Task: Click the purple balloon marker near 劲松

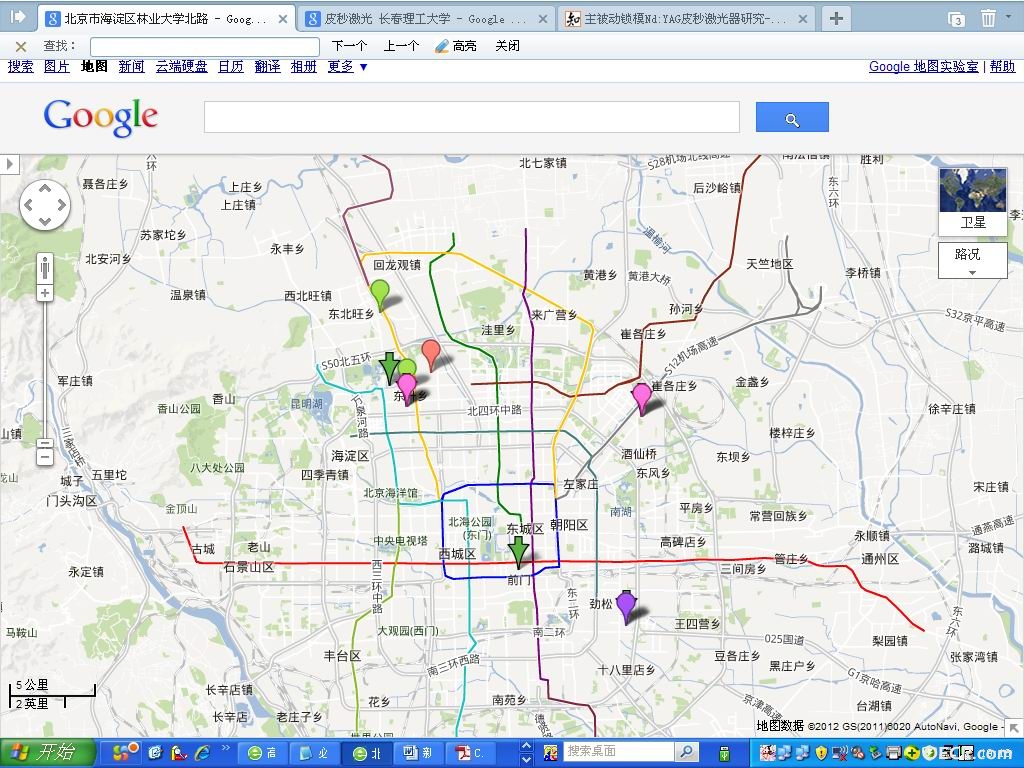Action: [x=626, y=606]
